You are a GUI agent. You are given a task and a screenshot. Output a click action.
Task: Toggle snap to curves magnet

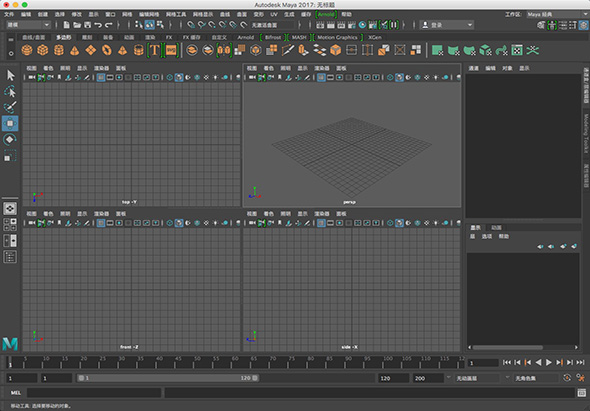pyautogui.click(x=202, y=25)
